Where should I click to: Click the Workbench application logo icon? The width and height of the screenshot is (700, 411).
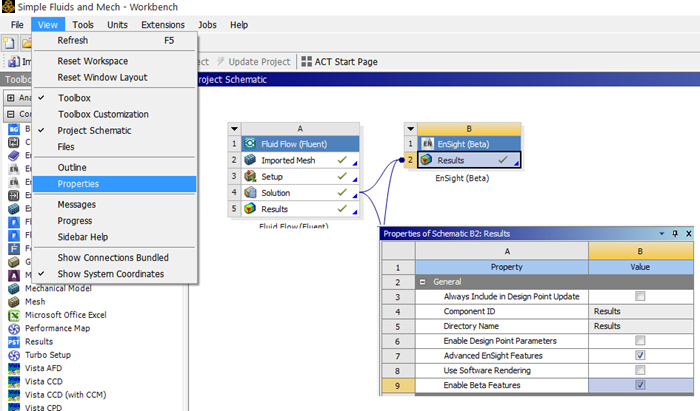point(8,7)
